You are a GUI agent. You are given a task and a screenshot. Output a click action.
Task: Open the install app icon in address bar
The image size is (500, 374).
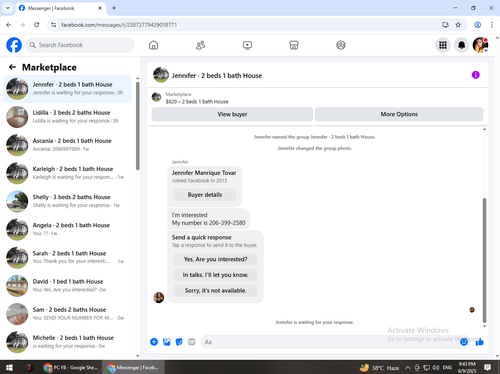click(x=445, y=25)
